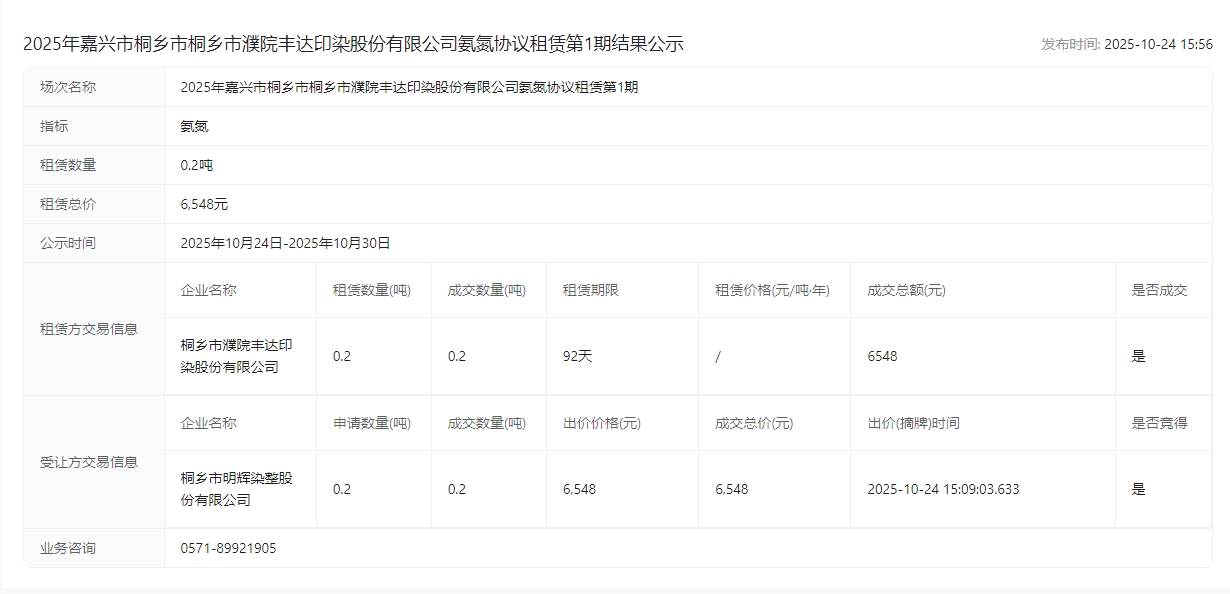The width and height of the screenshot is (1230, 594).
Task: Click the 租赁价格(元/吨·年) column header
Action: [772, 290]
